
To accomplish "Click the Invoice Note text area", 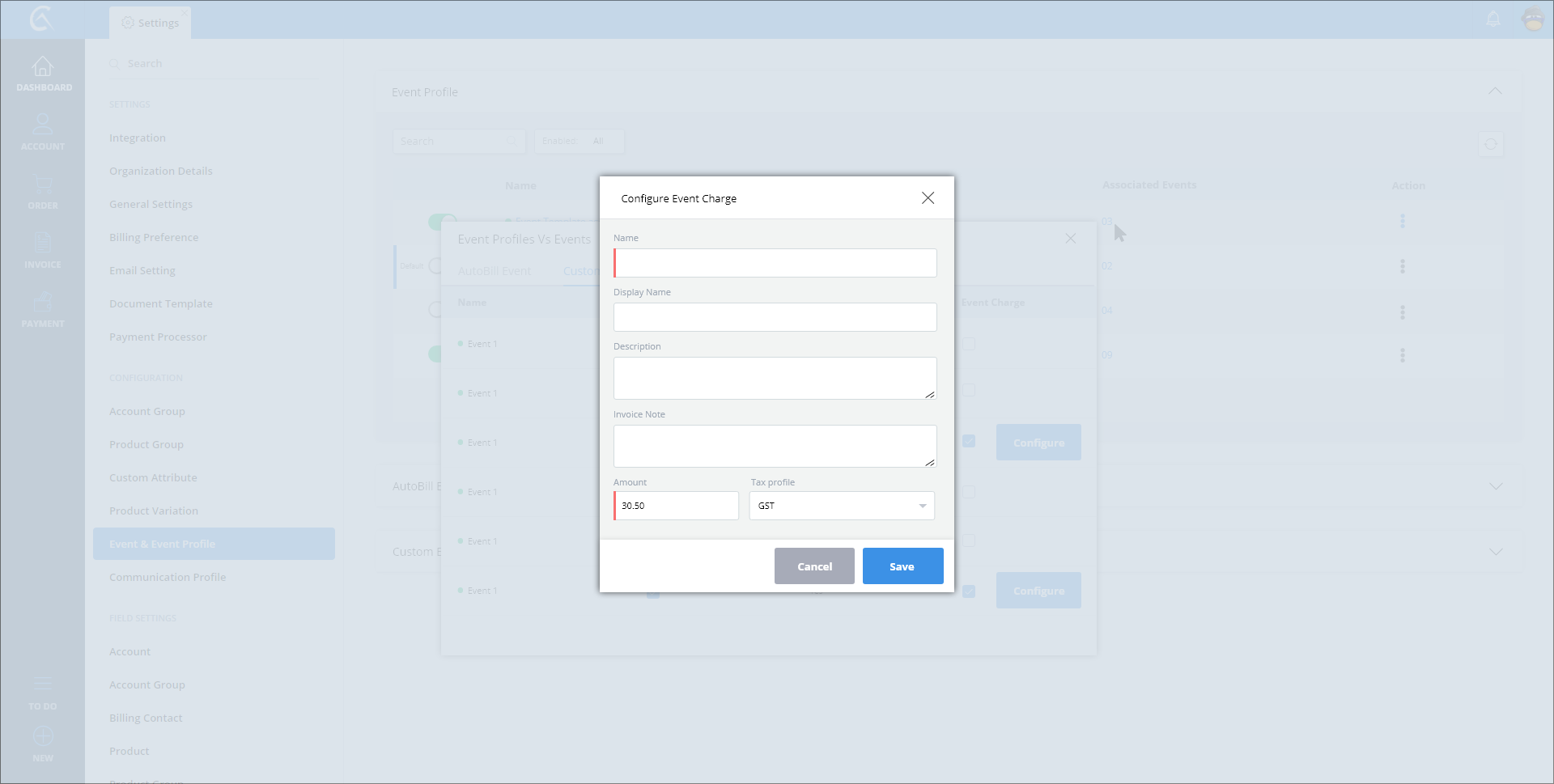I will [x=775, y=446].
